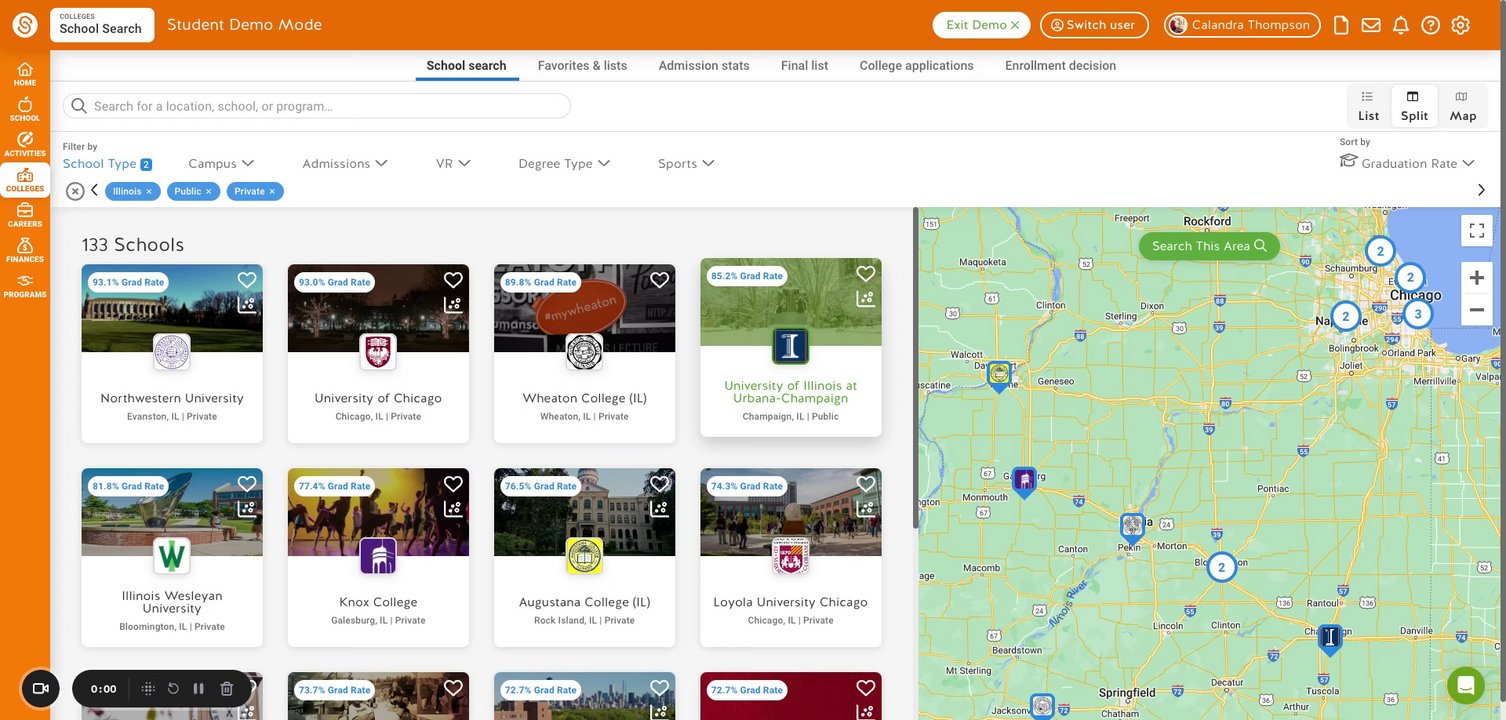The image size is (1506, 720).
Task: Open Calandra Thompson profile button
Action: (1242, 25)
